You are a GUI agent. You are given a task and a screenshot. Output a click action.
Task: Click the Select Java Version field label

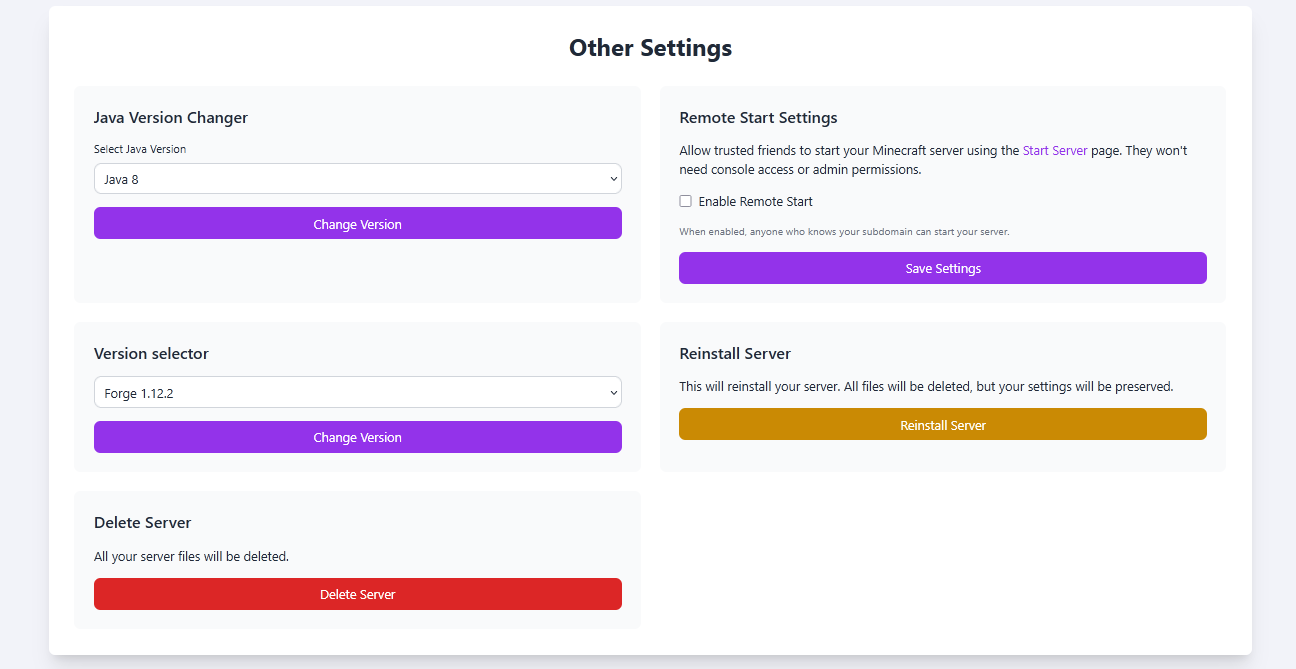point(140,149)
